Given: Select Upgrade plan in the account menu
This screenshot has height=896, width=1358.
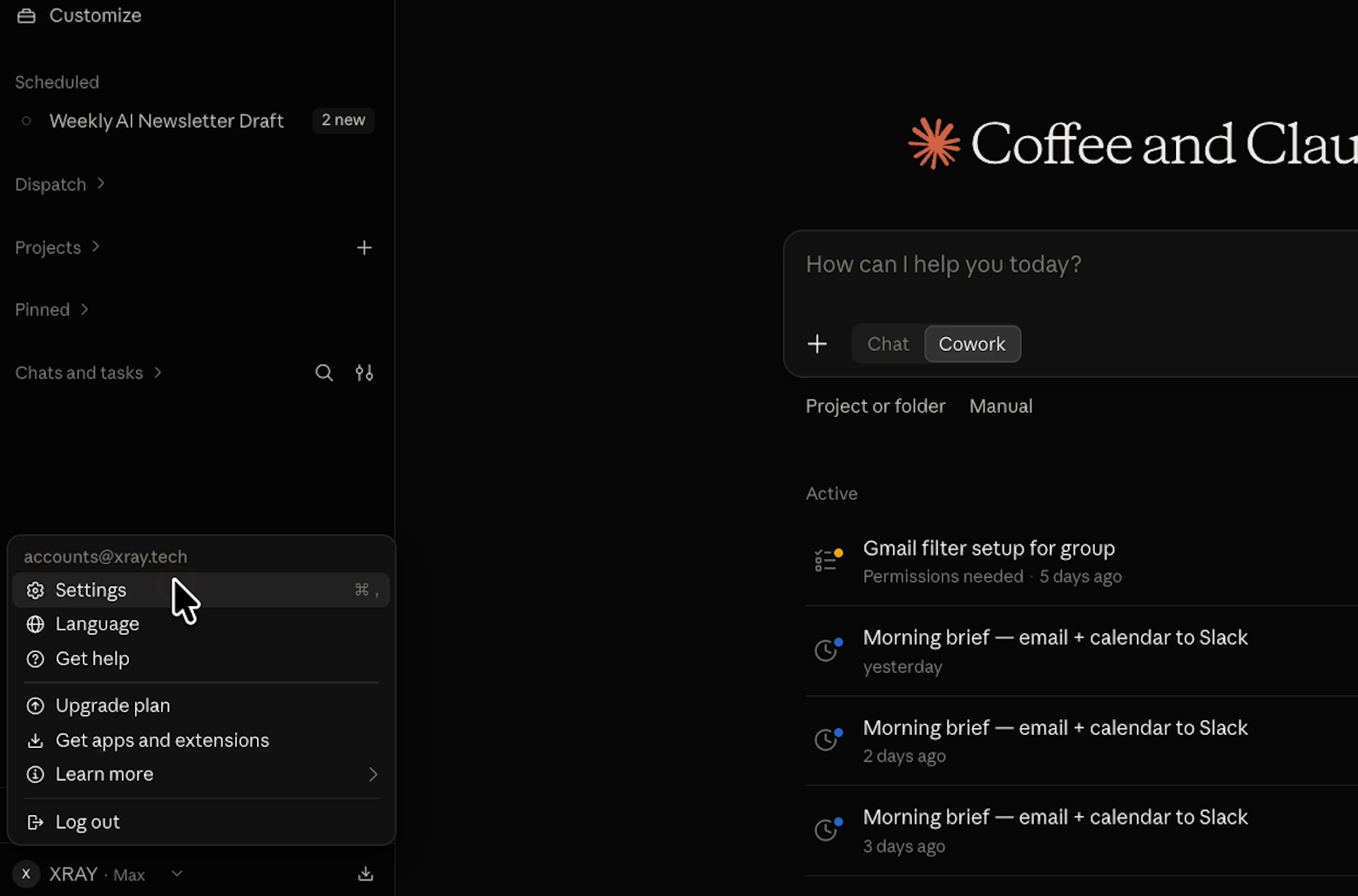Looking at the screenshot, I should click(201, 706).
